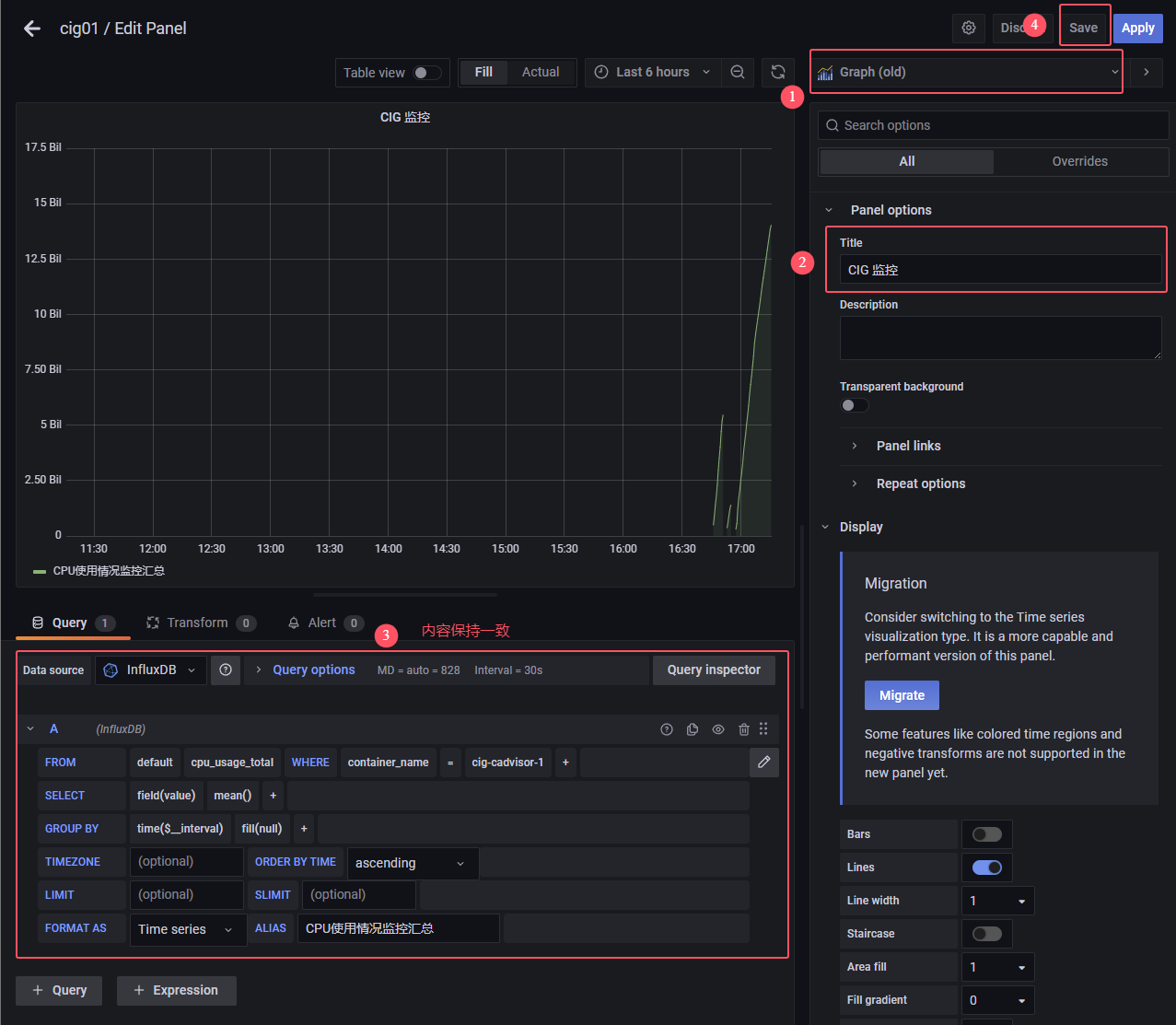Switch to the Query tab
This screenshot has width=1176, height=1025.
73,623
